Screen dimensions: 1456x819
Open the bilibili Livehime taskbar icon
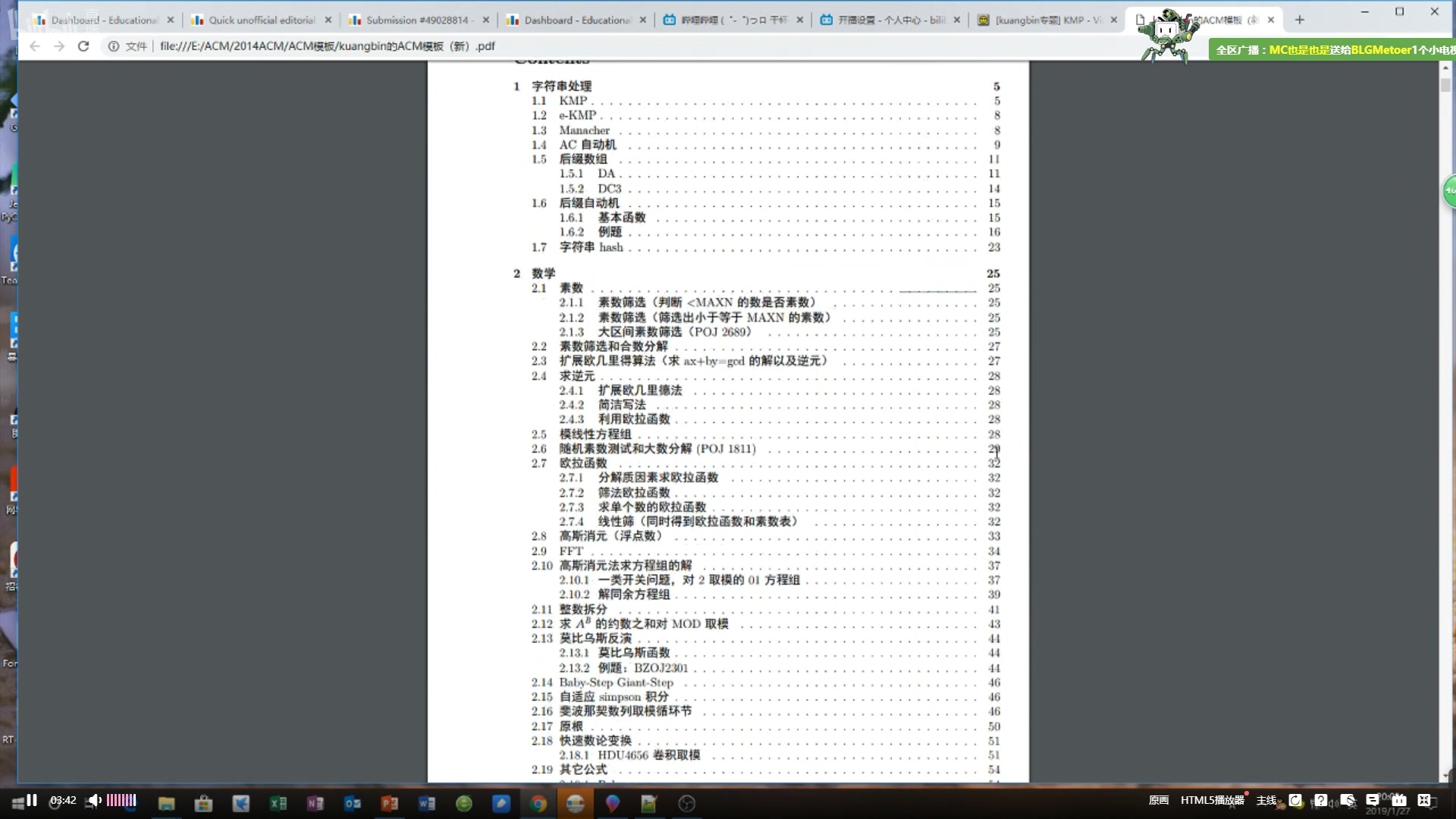(576, 802)
